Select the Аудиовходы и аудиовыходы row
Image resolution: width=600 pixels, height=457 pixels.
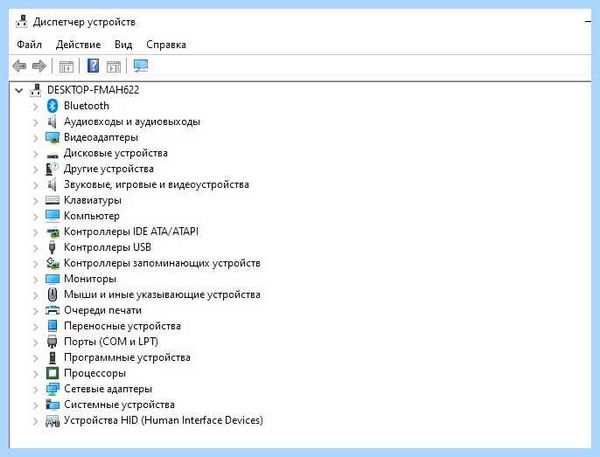point(132,122)
